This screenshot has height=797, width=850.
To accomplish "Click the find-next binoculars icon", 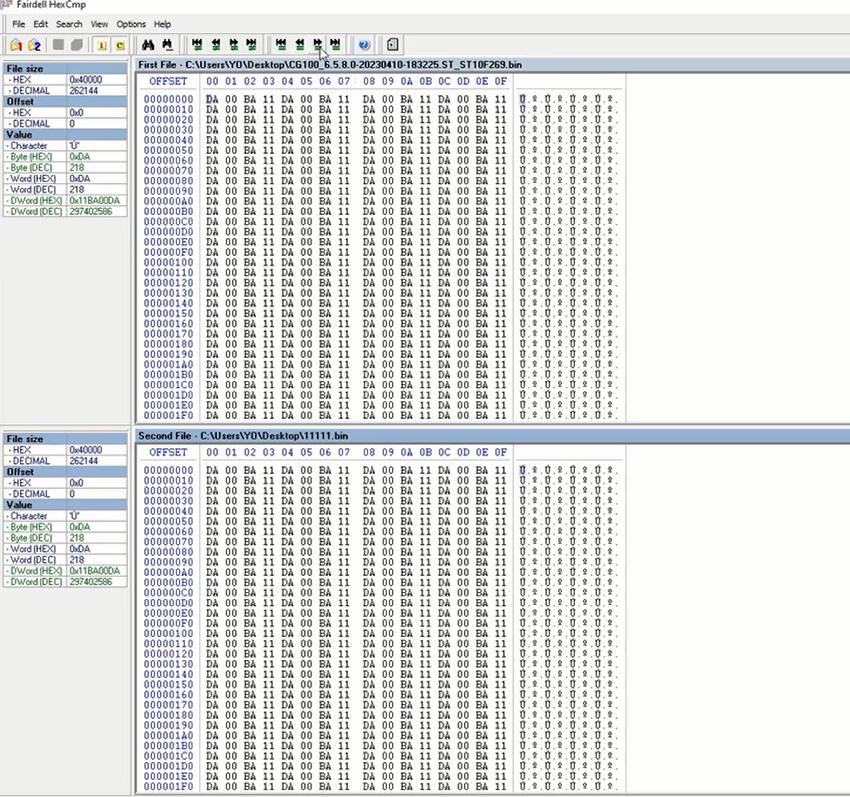I will click(x=168, y=45).
